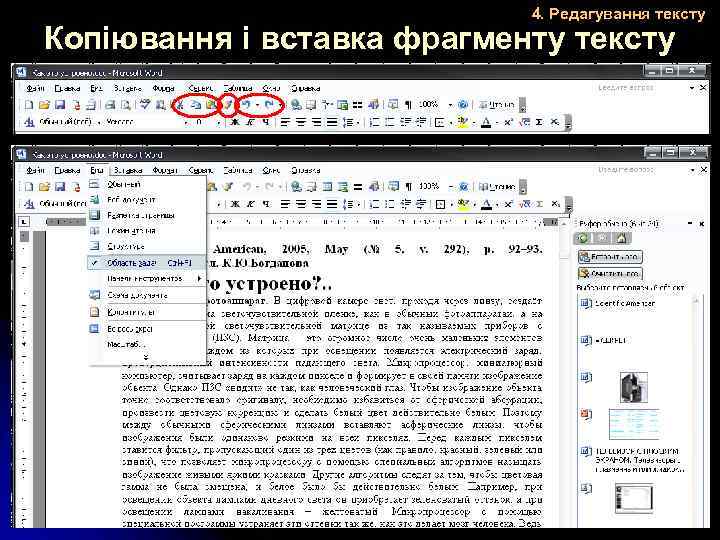Click camera image thumbnail in clipboard pane
Screen dimensions: 720x540
(x=634, y=387)
